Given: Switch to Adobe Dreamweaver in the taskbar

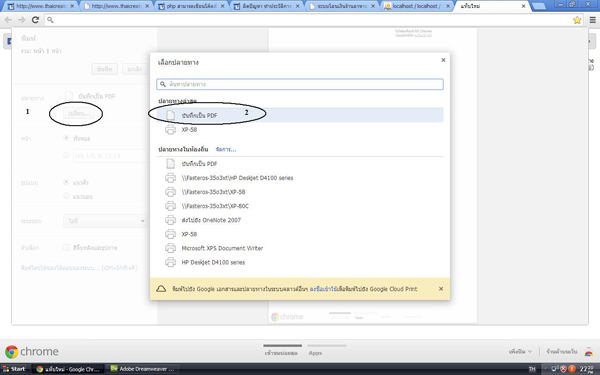Looking at the screenshot, I should [142, 369].
